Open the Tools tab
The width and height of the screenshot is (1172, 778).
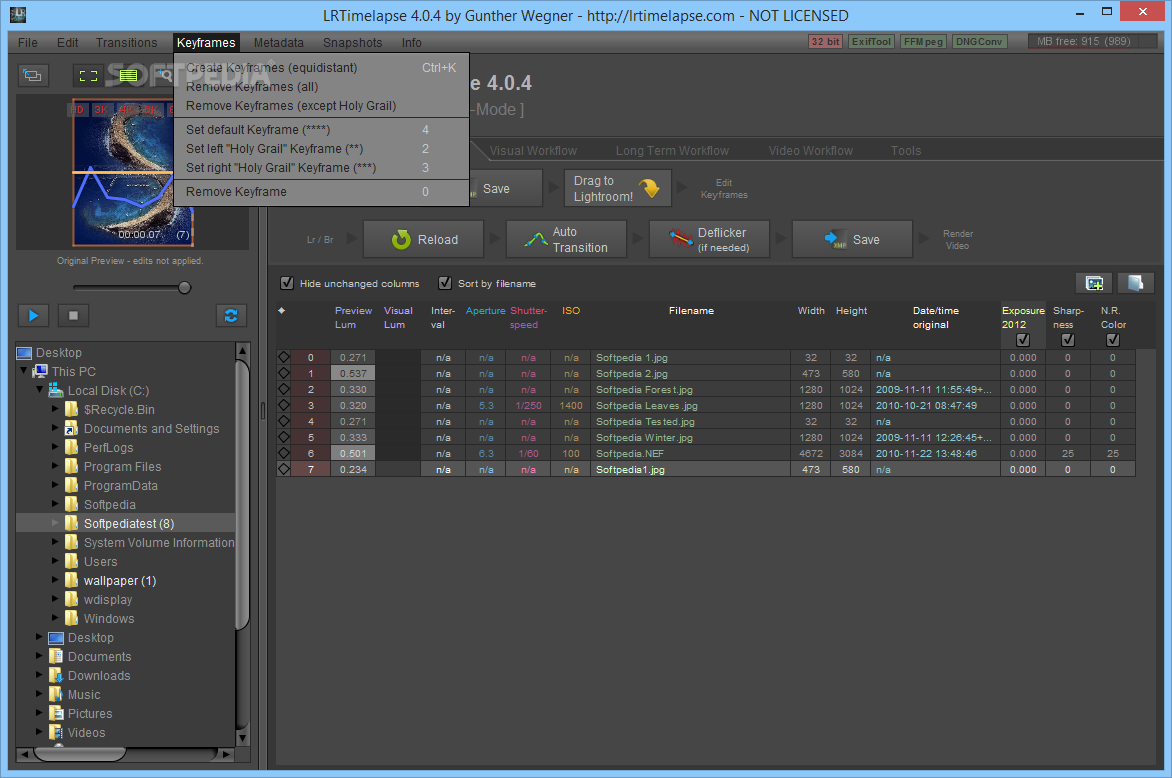[x=906, y=150]
